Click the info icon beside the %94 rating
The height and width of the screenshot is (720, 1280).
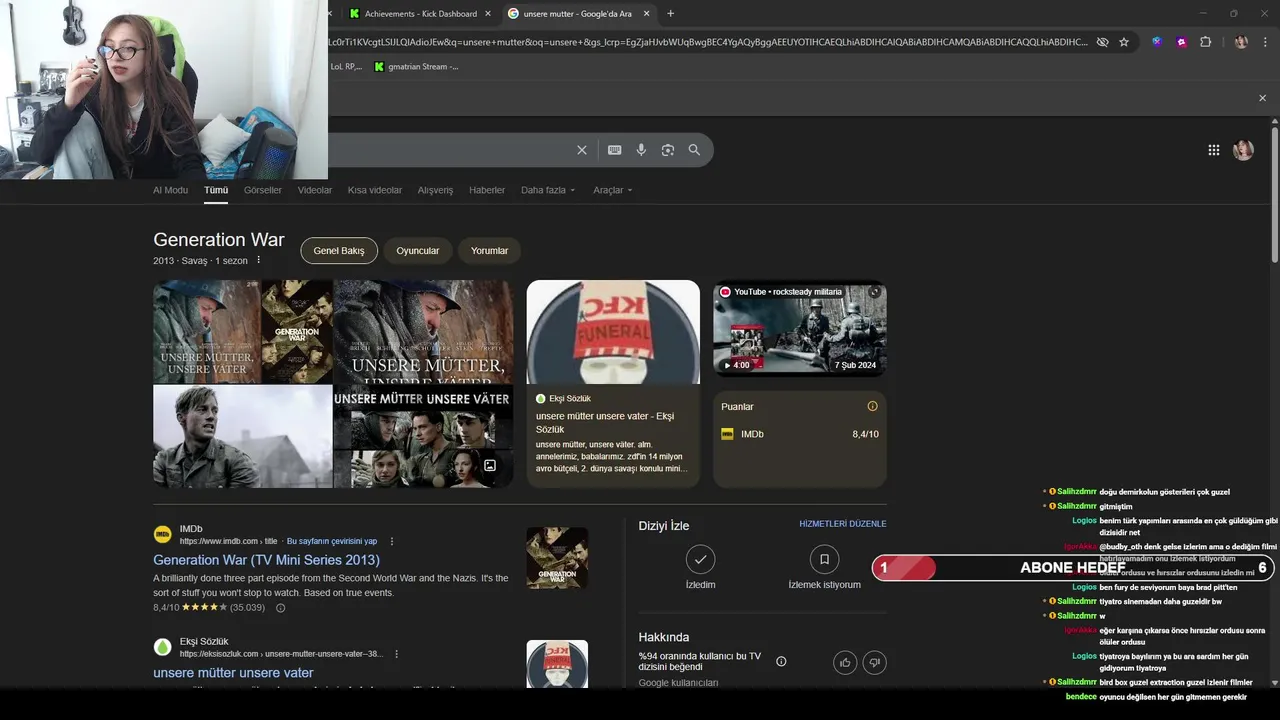[781, 661]
